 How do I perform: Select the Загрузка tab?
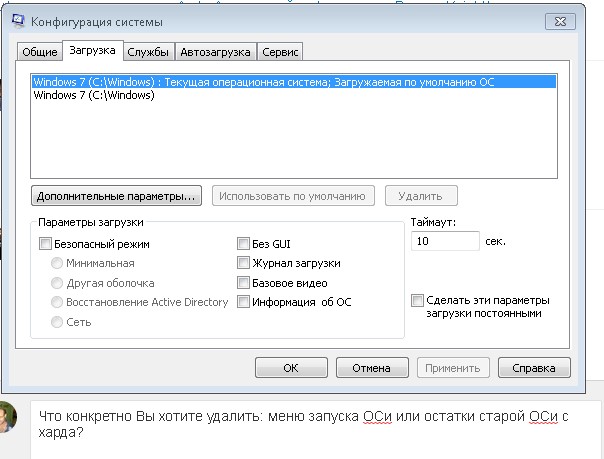click(92, 50)
